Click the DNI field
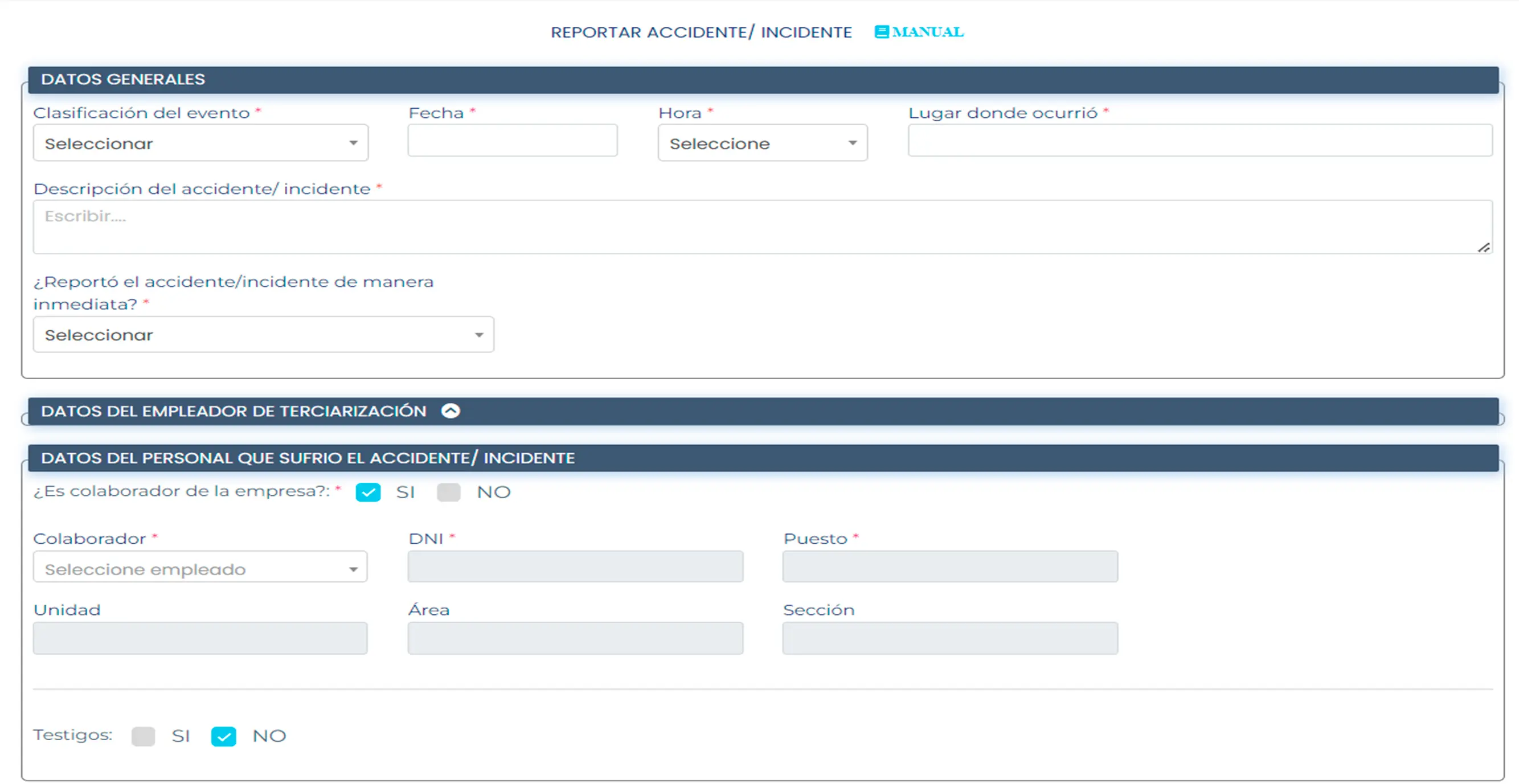The image size is (1519, 784). tap(575, 567)
